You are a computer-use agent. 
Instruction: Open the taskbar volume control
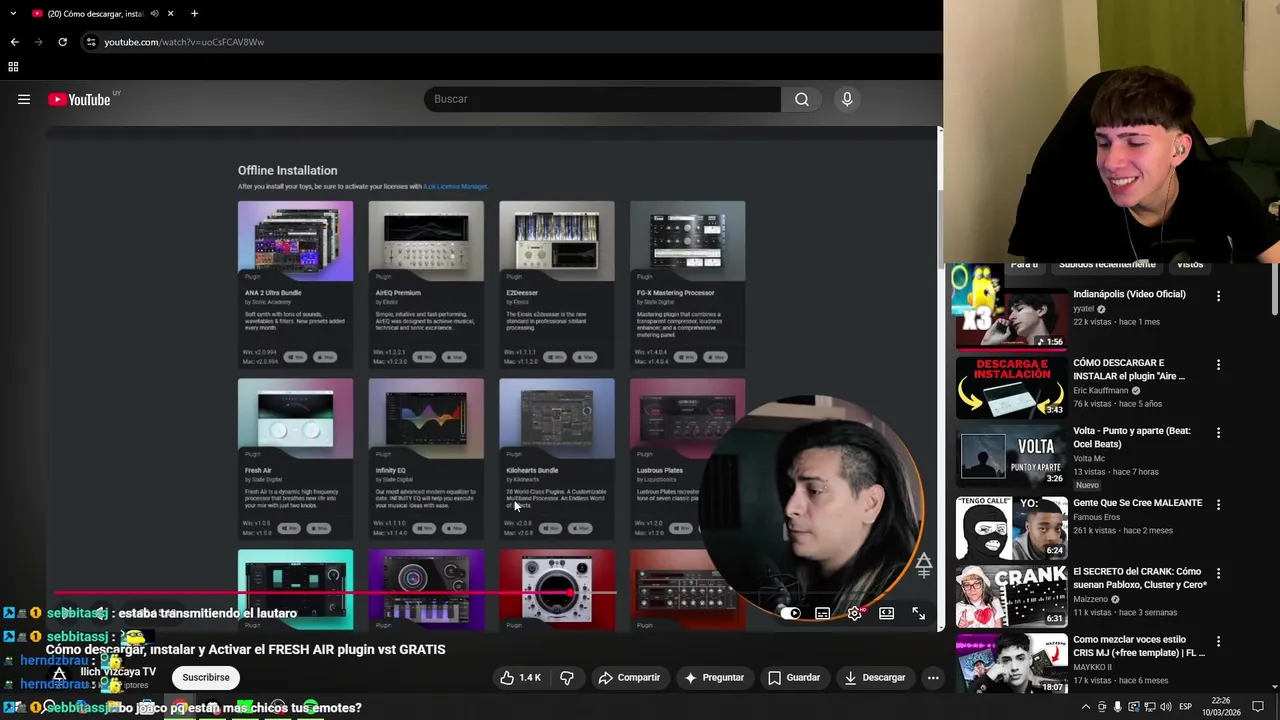[1166, 707]
